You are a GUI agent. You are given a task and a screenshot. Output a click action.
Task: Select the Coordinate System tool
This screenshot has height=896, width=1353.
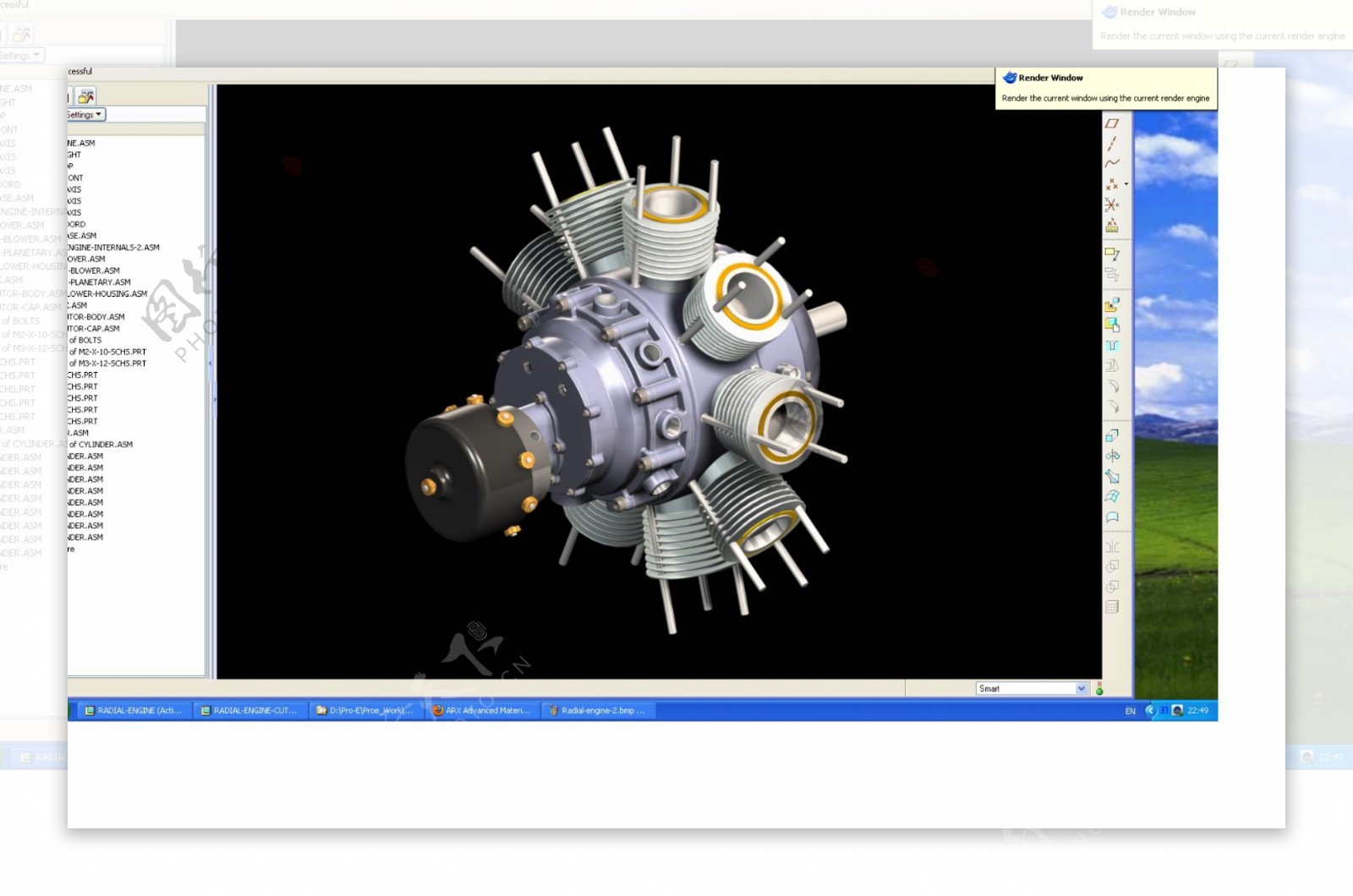pos(1112,205)
